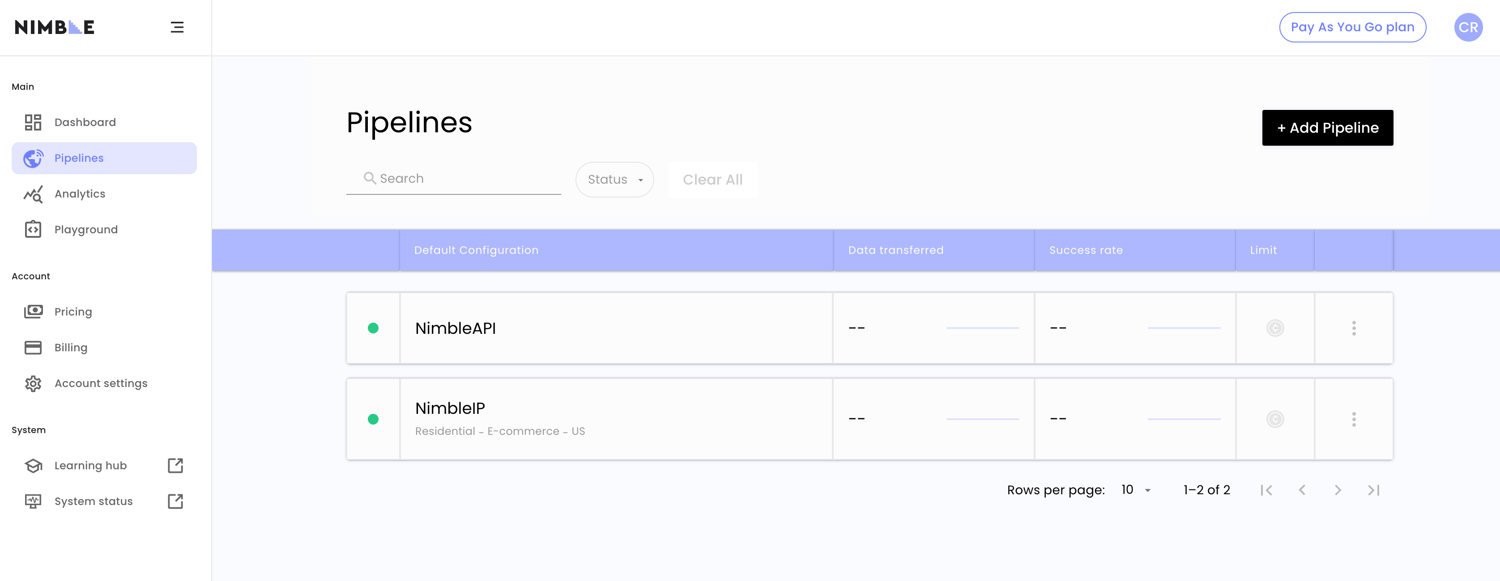This screenshot has width=1500, height=581.
Task: Go to next page of results
Action: click(x=1338, y=490)
